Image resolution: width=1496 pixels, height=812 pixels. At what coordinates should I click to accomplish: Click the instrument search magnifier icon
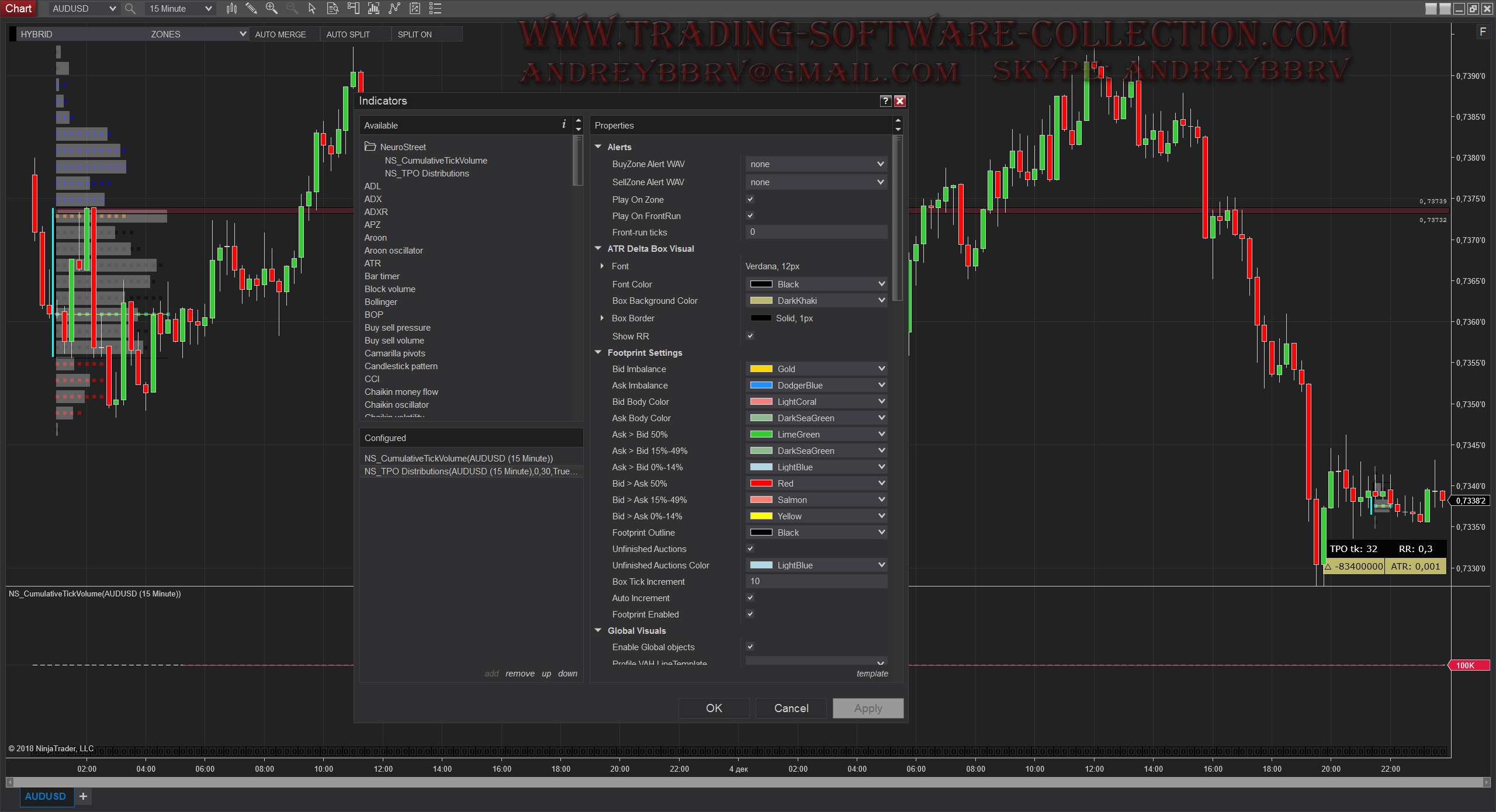(x=130, y=9)
